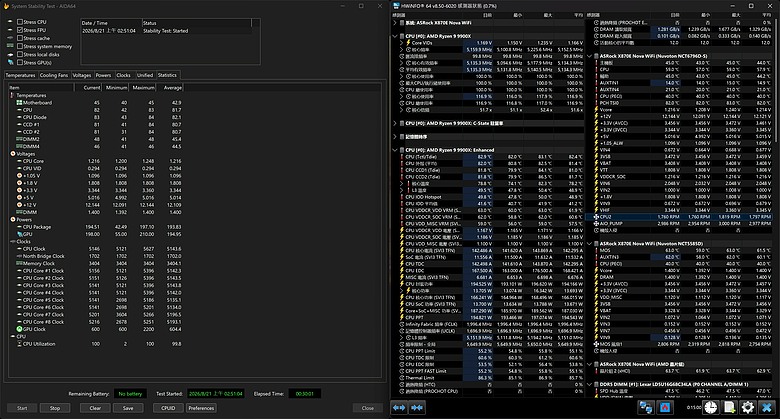The image size is (780, 419).
Task: Click the Motherboard icon in Temperatures list
Action: [19, 103]
